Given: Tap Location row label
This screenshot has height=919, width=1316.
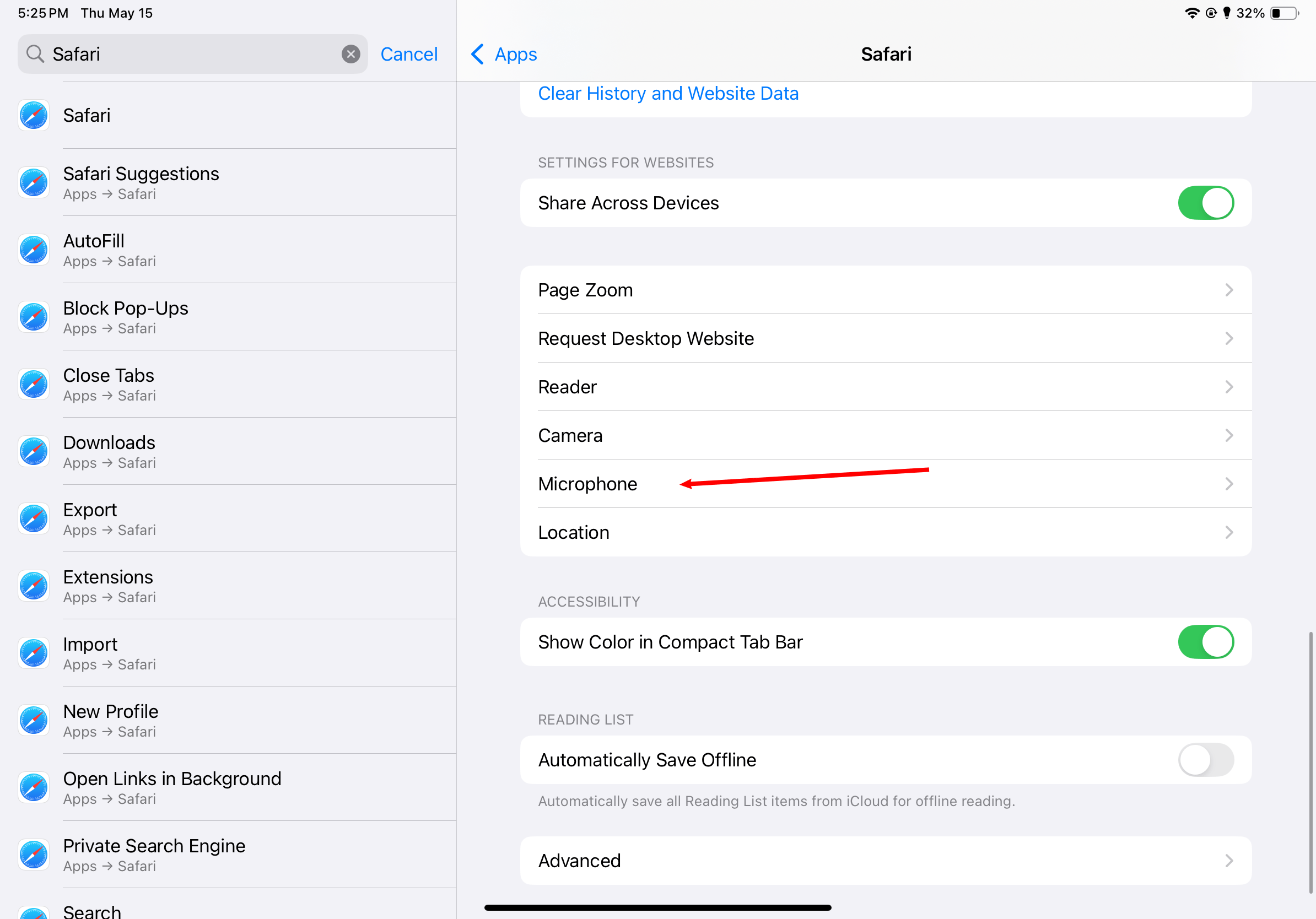Looking at the screenshot, I should pos(574,532).
